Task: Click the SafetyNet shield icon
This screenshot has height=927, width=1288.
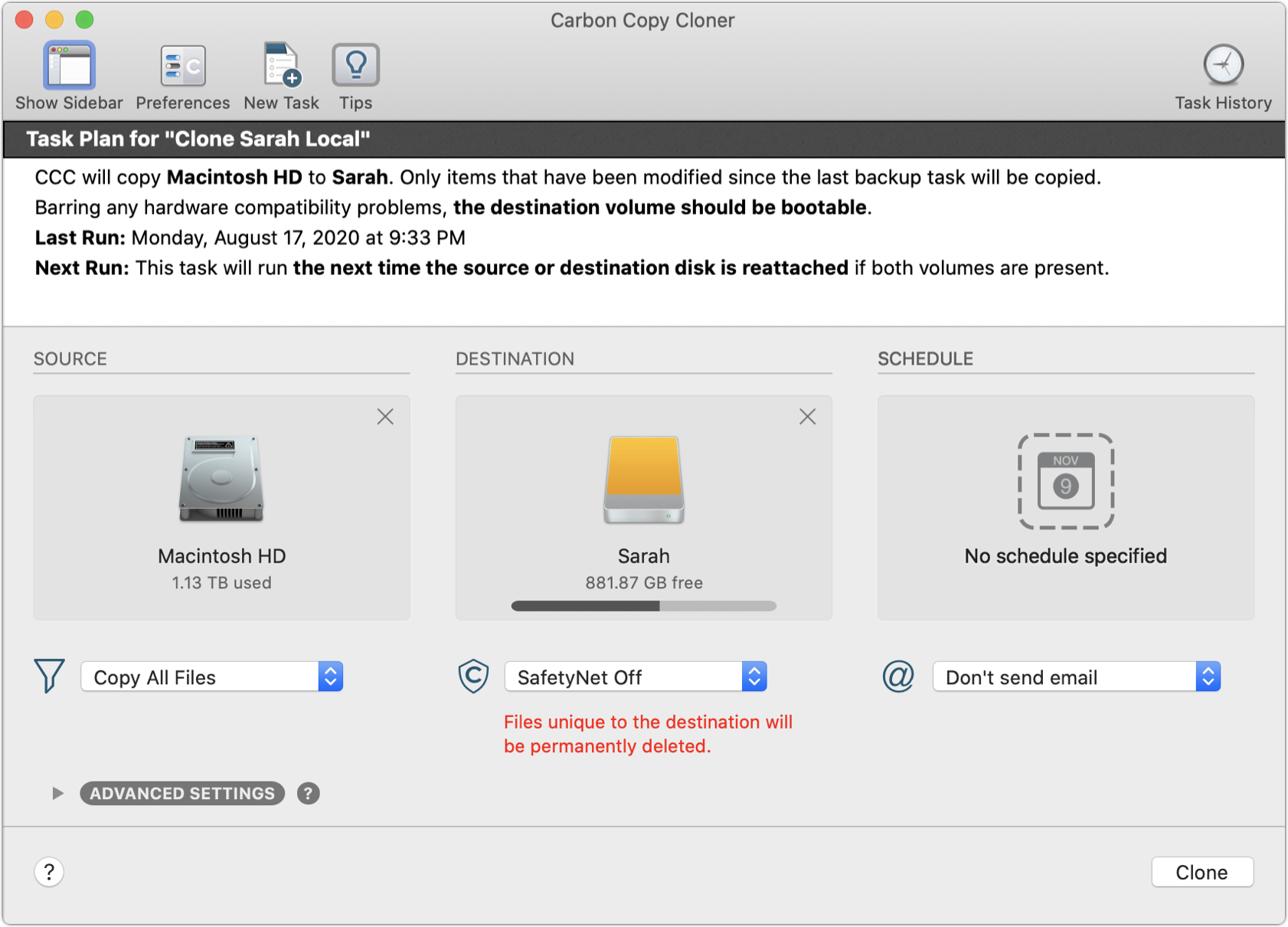Action: click(473, 676)
